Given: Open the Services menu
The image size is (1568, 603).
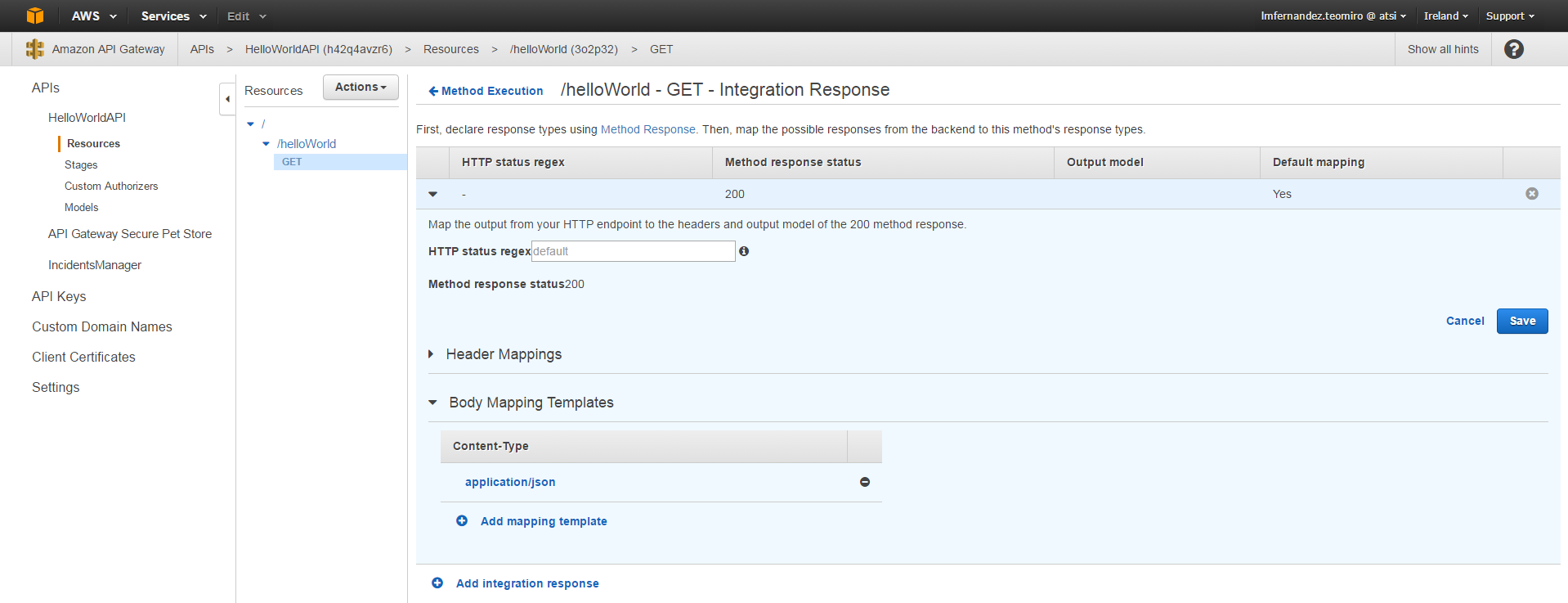Looking at the screenshot, I should [x=173, y=16].
